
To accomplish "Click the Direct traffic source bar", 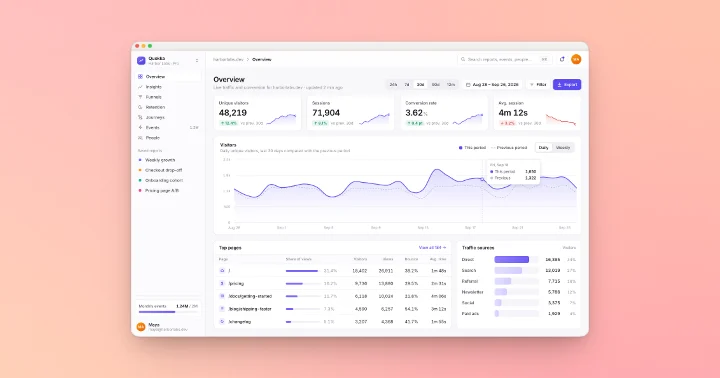I will pos(512,260).
